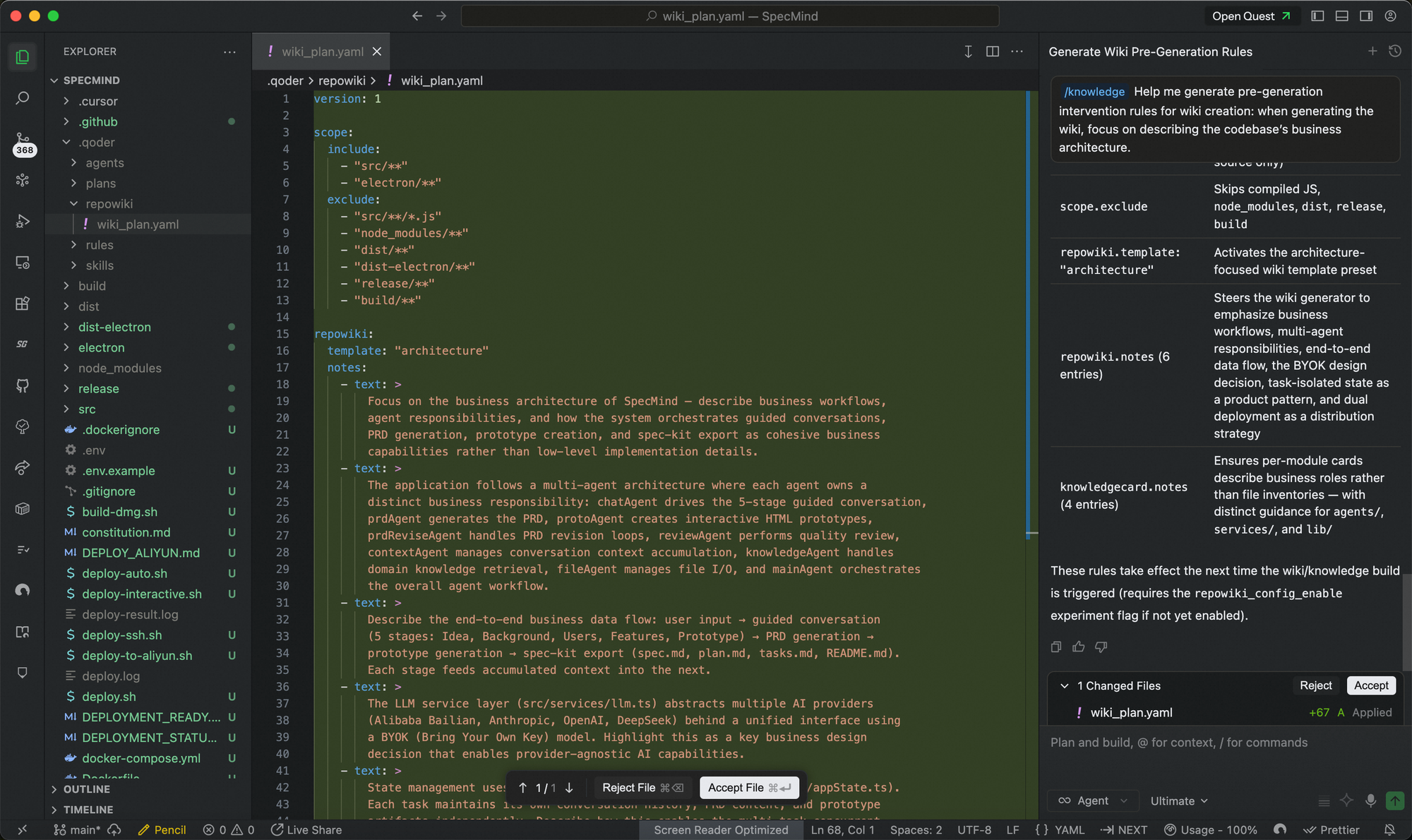Expand the OUTLINE section

pos(86,789)
